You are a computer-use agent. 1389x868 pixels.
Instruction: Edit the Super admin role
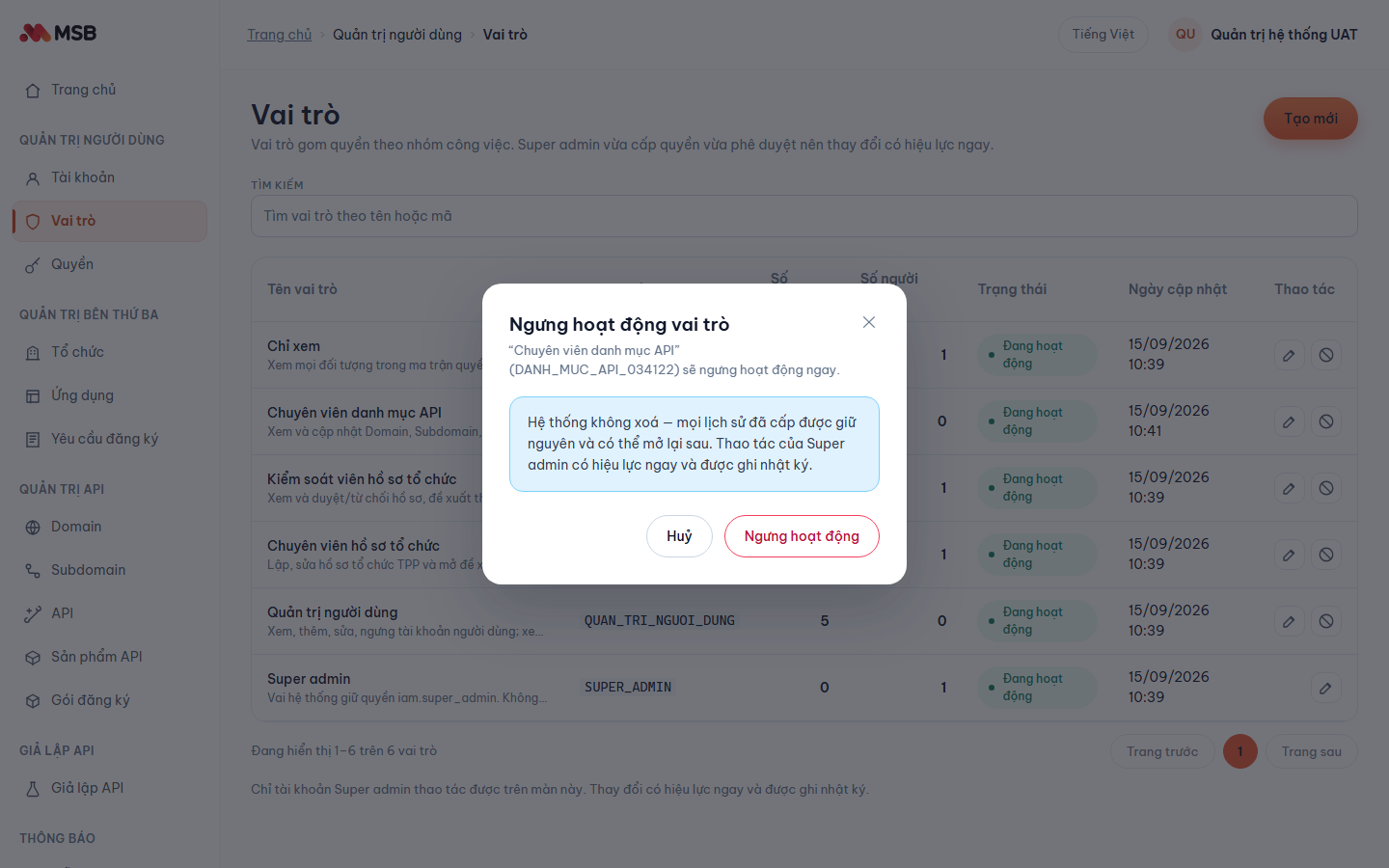(1326, 688)
